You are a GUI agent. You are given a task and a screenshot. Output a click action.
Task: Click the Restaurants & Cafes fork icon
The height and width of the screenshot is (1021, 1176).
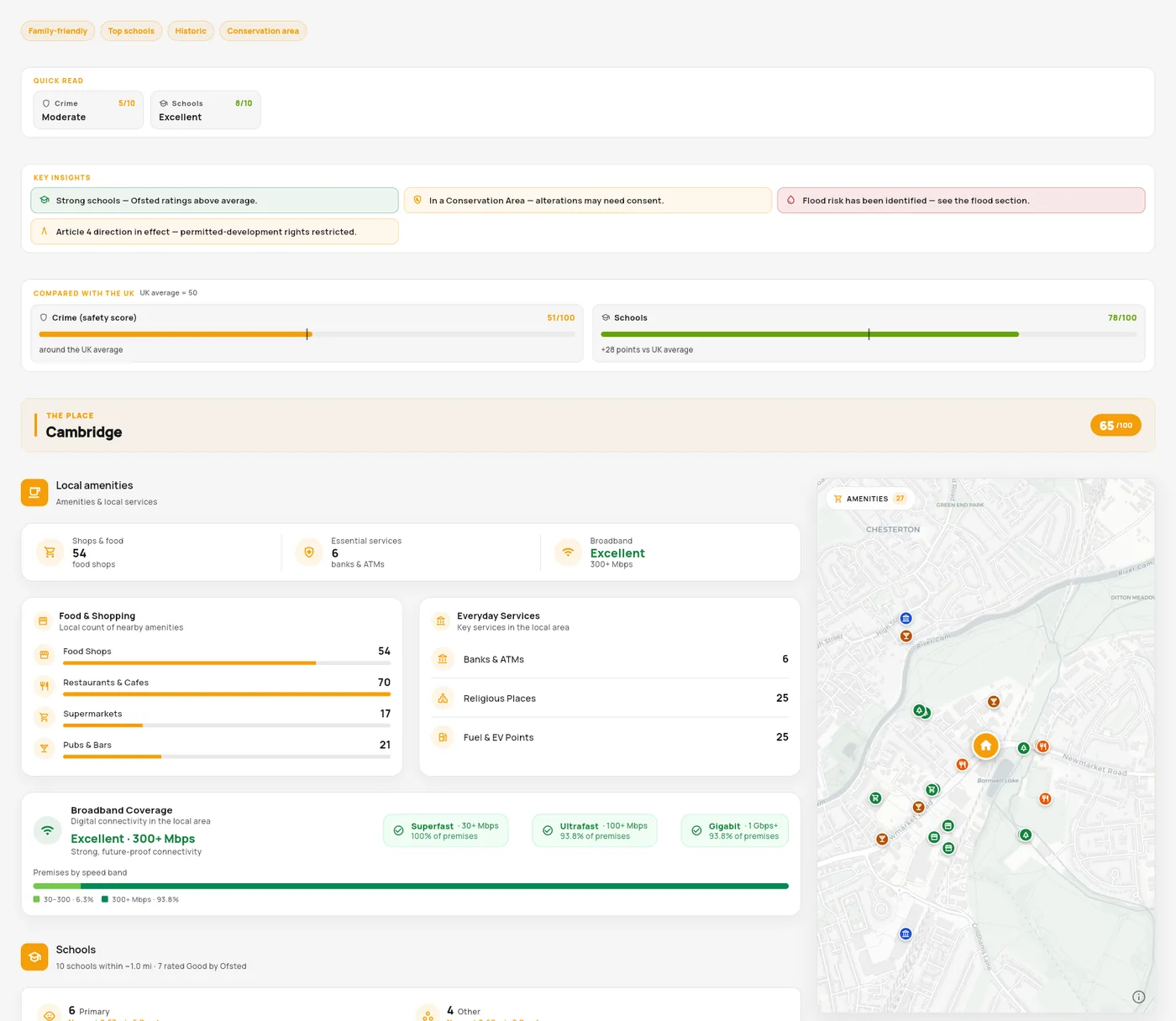click(45, 686)
